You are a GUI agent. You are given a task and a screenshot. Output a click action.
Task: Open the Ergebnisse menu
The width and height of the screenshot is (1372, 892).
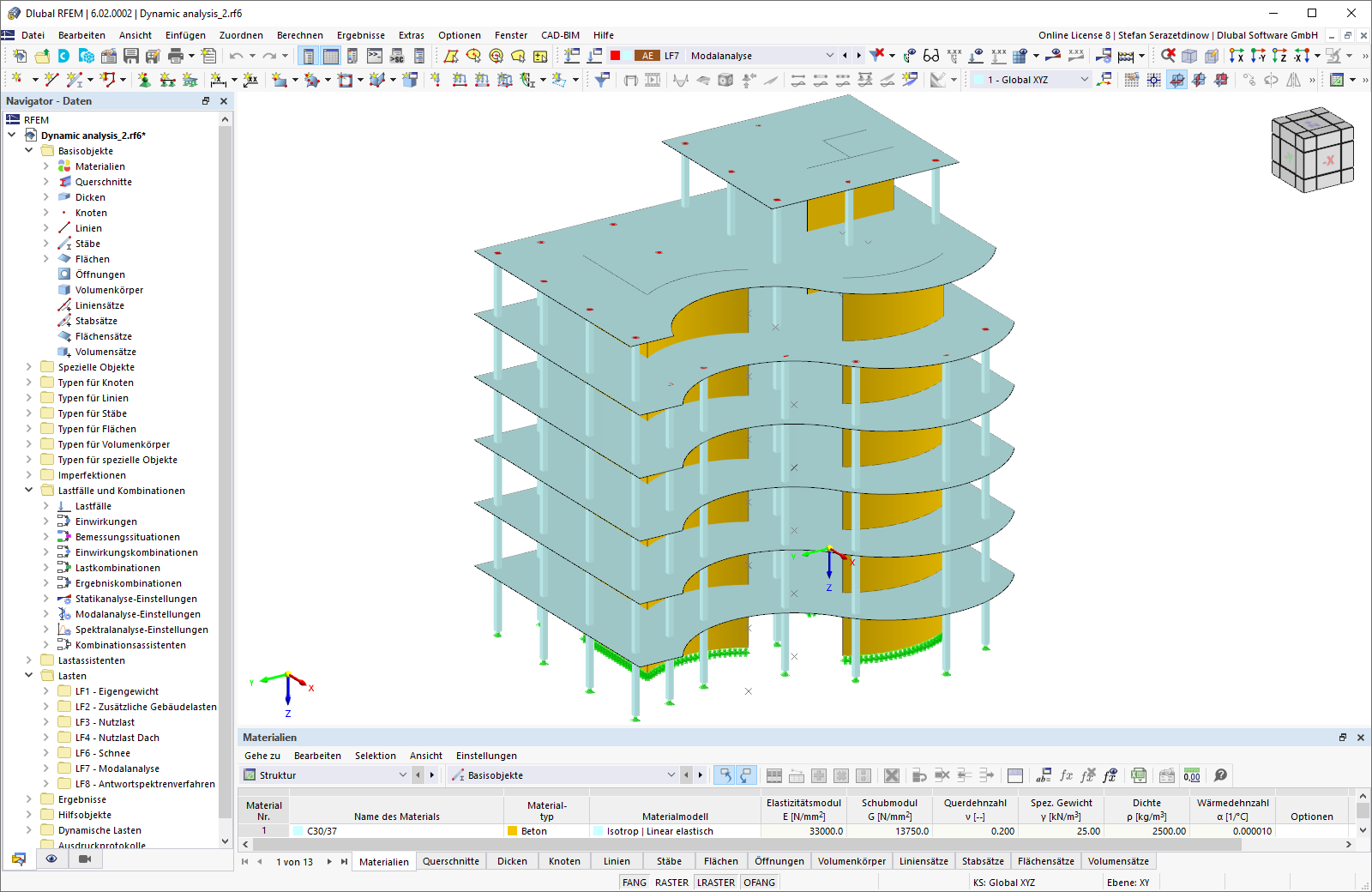point(361,35)
